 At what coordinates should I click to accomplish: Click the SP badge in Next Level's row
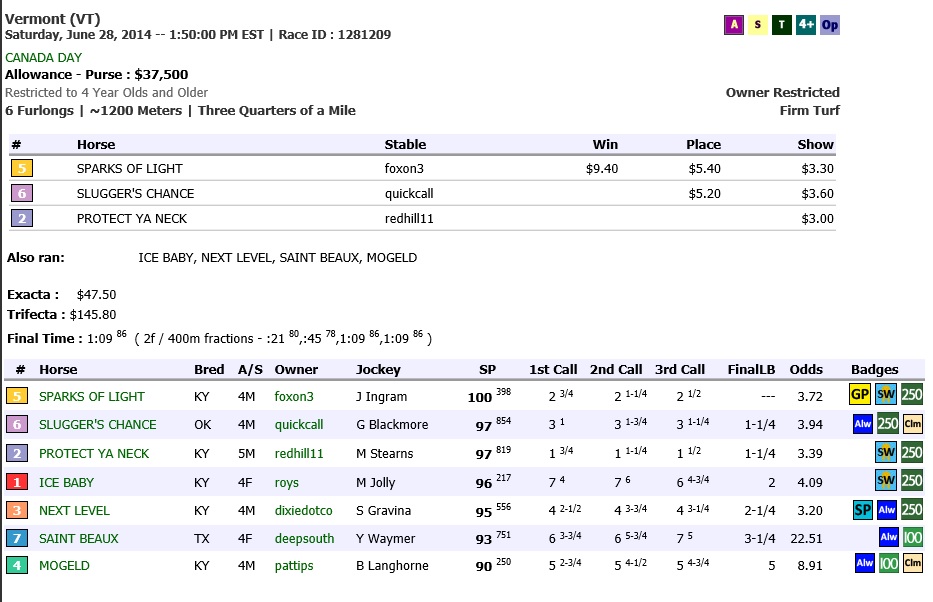pyautogui.click(x=862, y=510)
